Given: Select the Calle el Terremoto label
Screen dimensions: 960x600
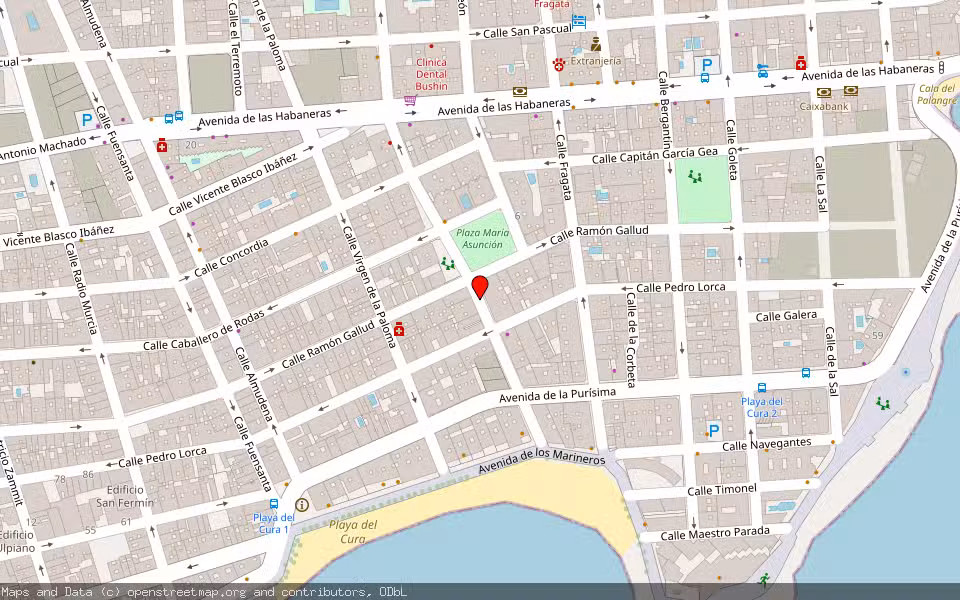Looking at the screenshot, I should click(x=235, y=48).
